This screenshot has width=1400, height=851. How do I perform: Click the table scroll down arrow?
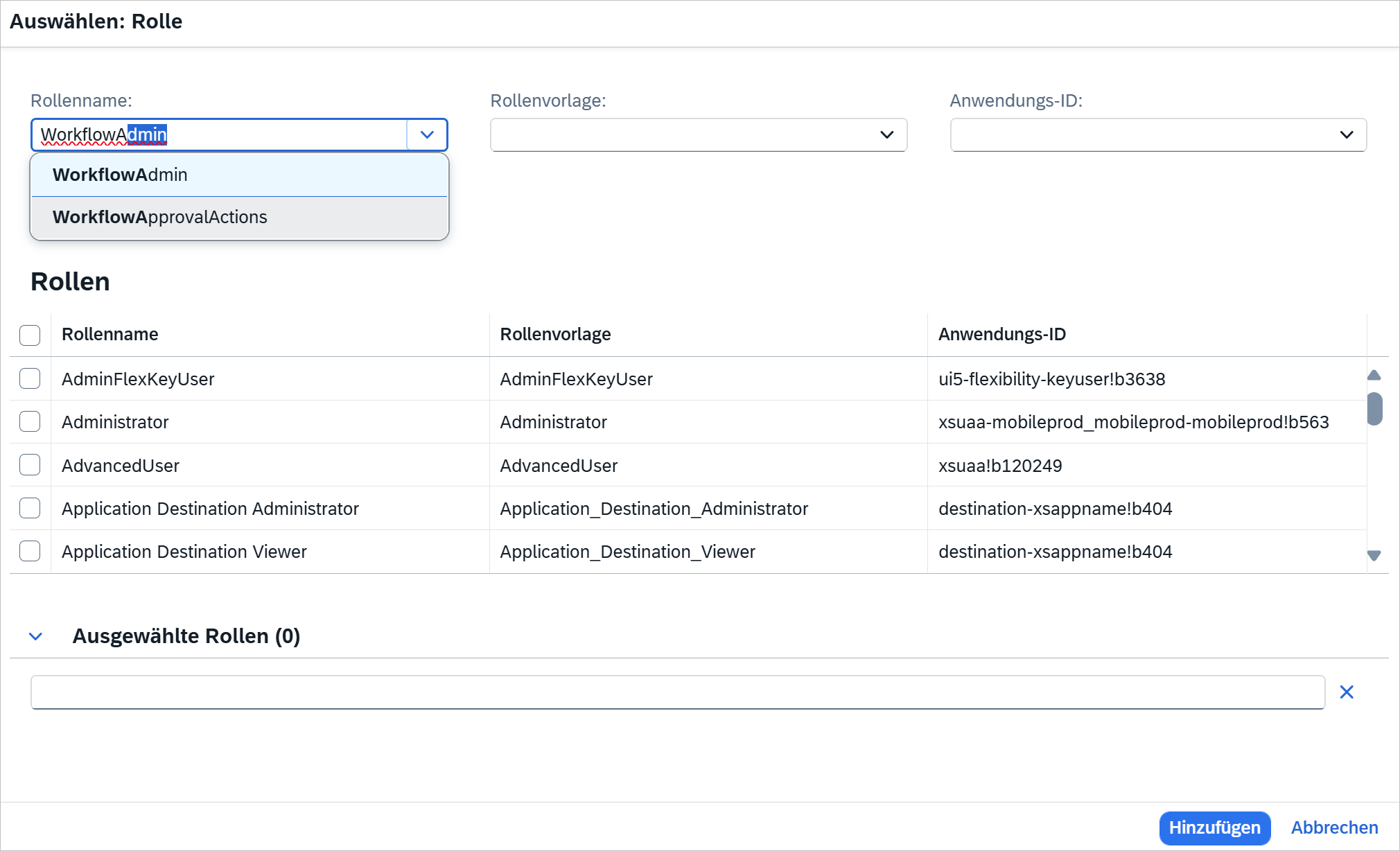pos(1374,555)
